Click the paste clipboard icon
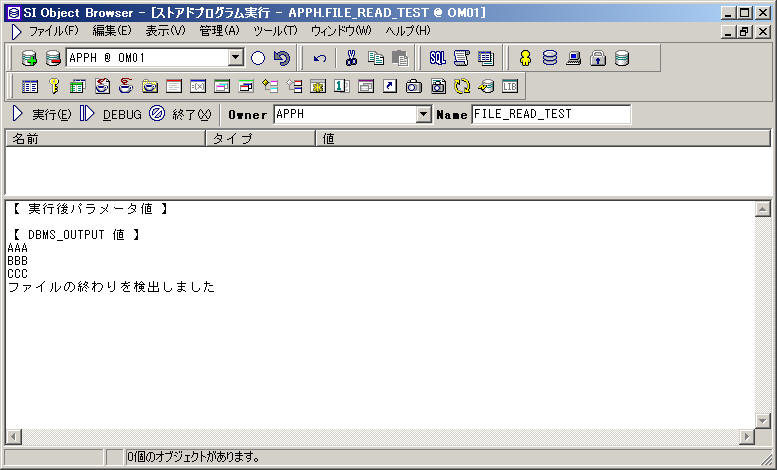This screenshot has width=777, height=470. point(400,58)
